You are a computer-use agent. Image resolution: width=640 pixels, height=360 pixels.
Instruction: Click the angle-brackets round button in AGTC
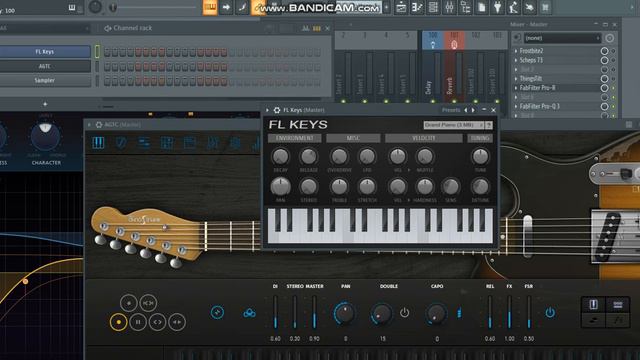click(158, 322)
